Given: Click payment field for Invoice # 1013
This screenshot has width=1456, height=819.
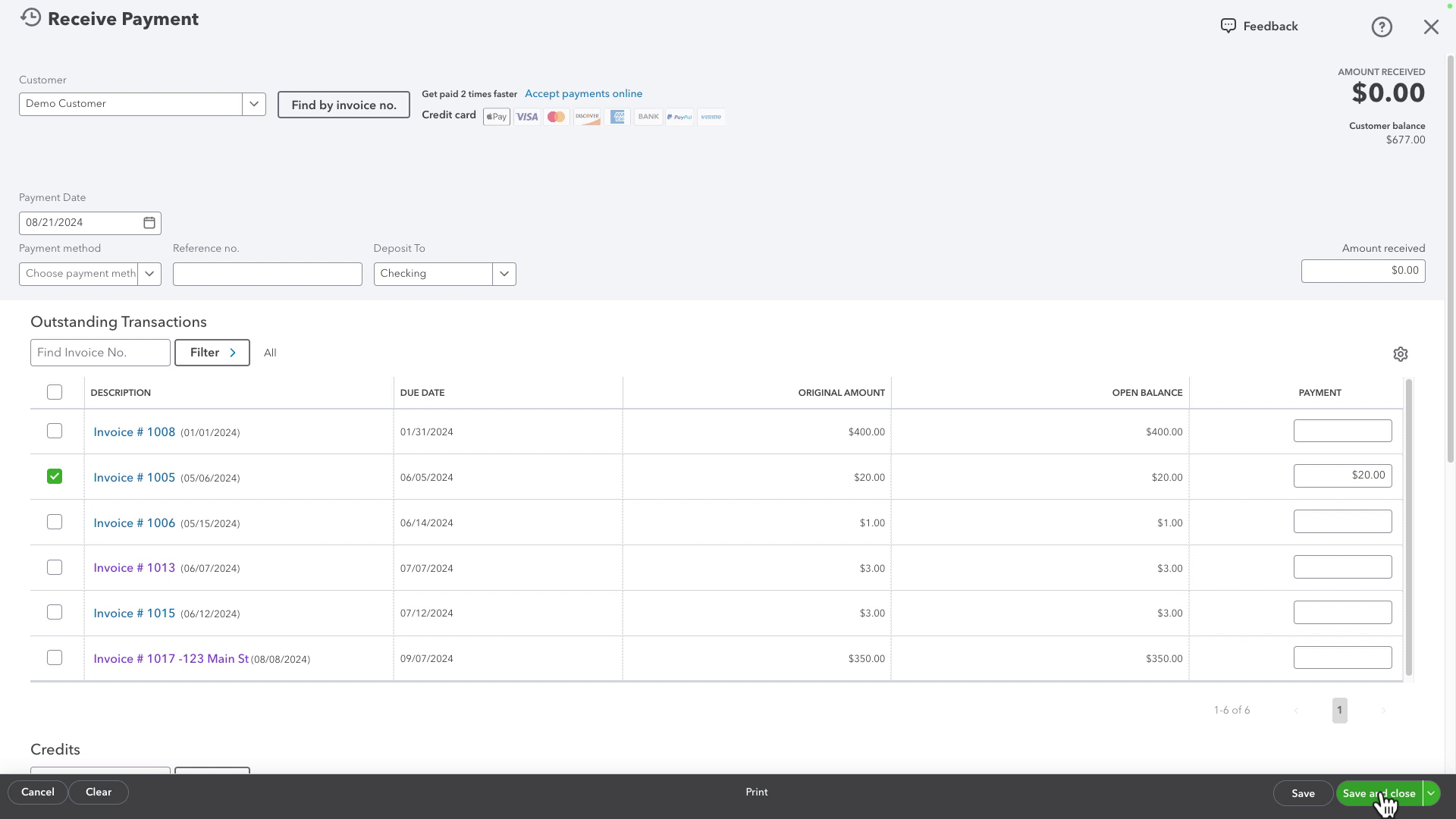Looking at the screenshot, I should click(1342, 566).
